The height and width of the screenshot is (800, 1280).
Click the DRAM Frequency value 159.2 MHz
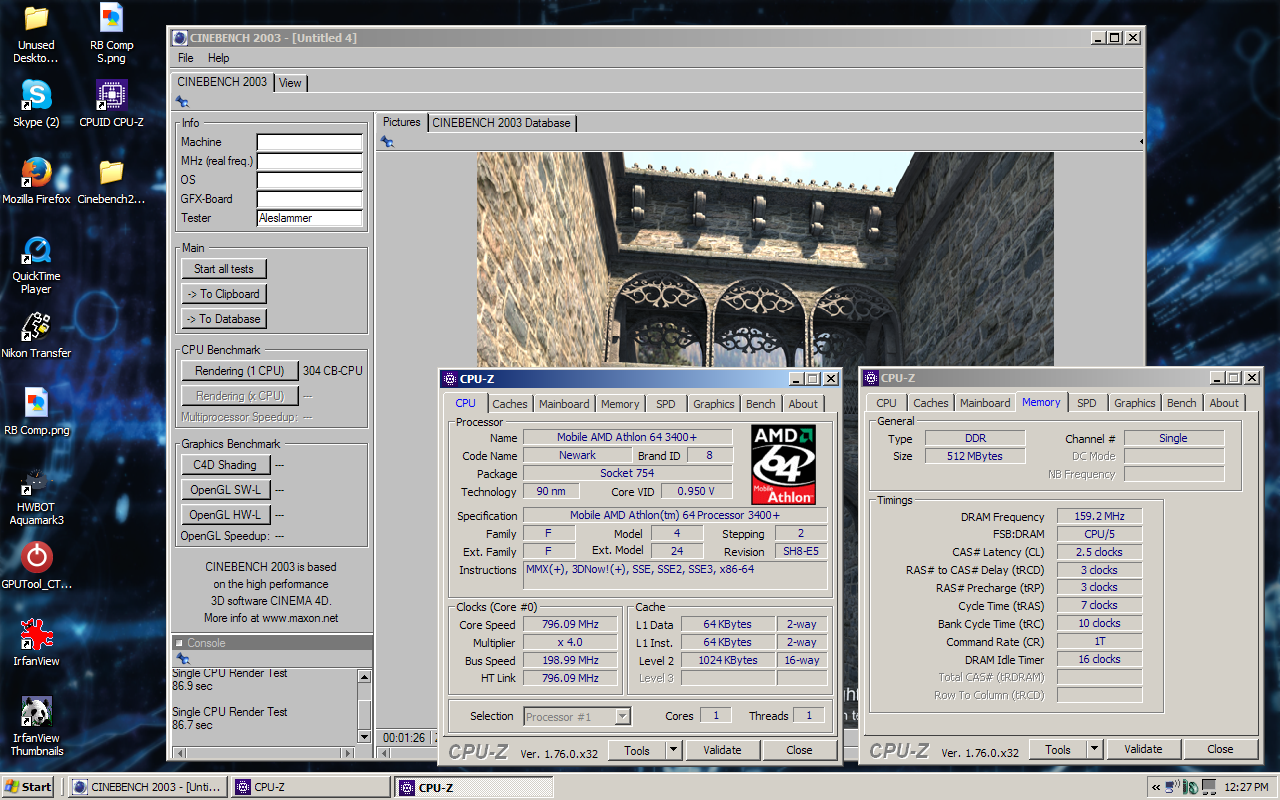coord(1099,517)
